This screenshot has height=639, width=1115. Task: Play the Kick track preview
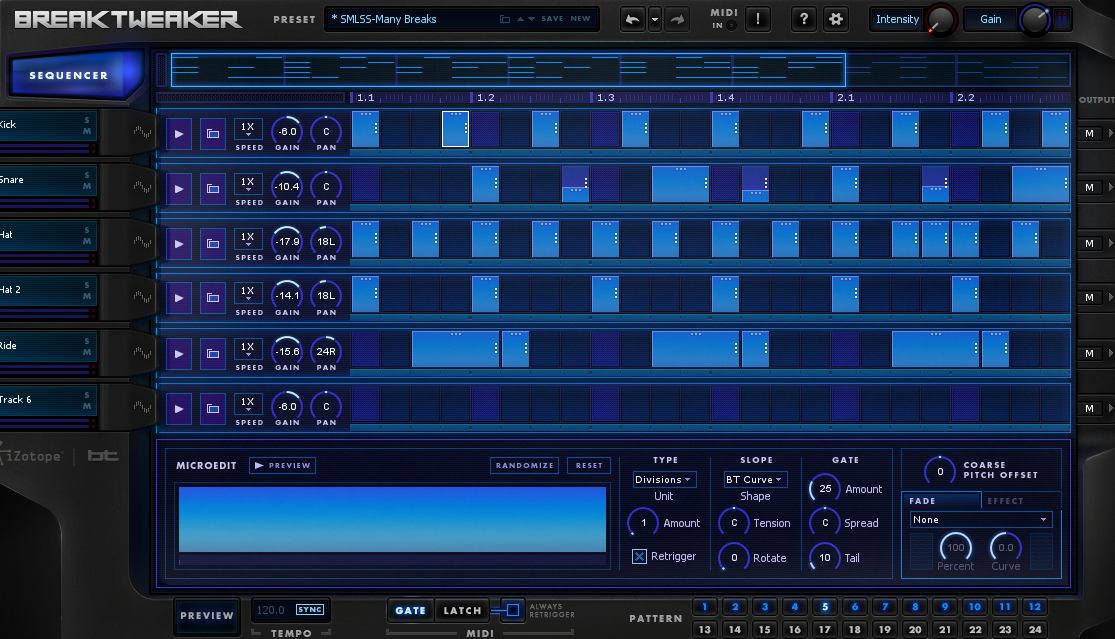point(178,134)
